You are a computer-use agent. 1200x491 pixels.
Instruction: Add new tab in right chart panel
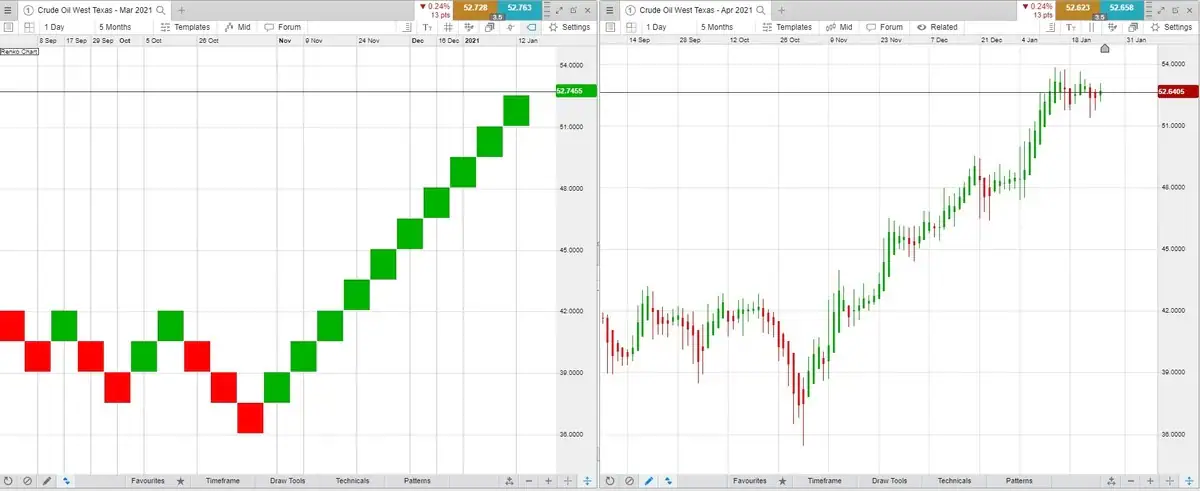(x=787, y=10)
